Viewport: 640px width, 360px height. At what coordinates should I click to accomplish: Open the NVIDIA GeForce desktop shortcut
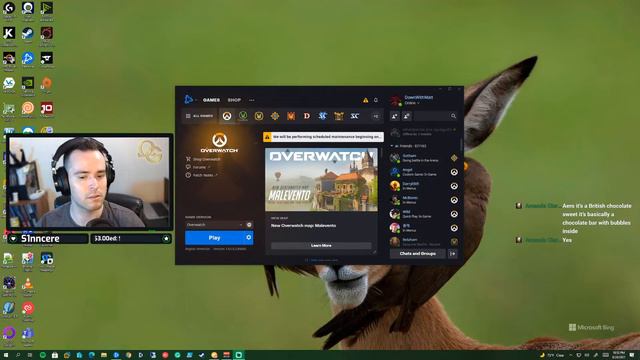28,84
